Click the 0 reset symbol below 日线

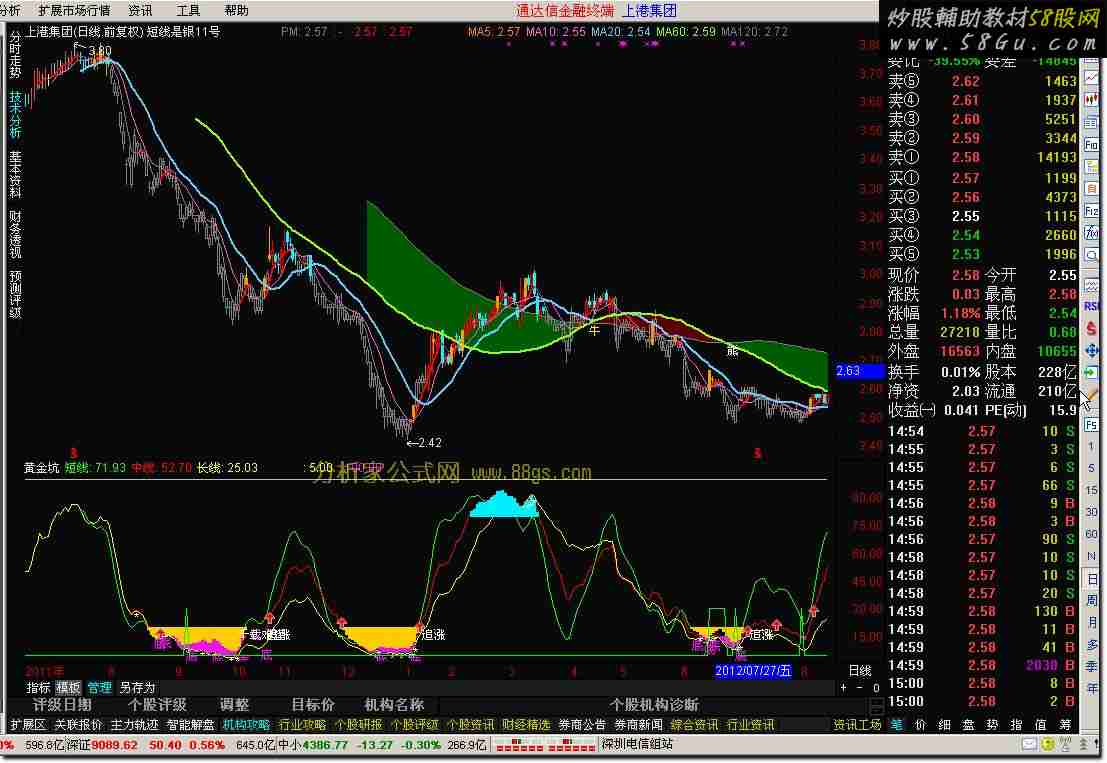(875, 687)
